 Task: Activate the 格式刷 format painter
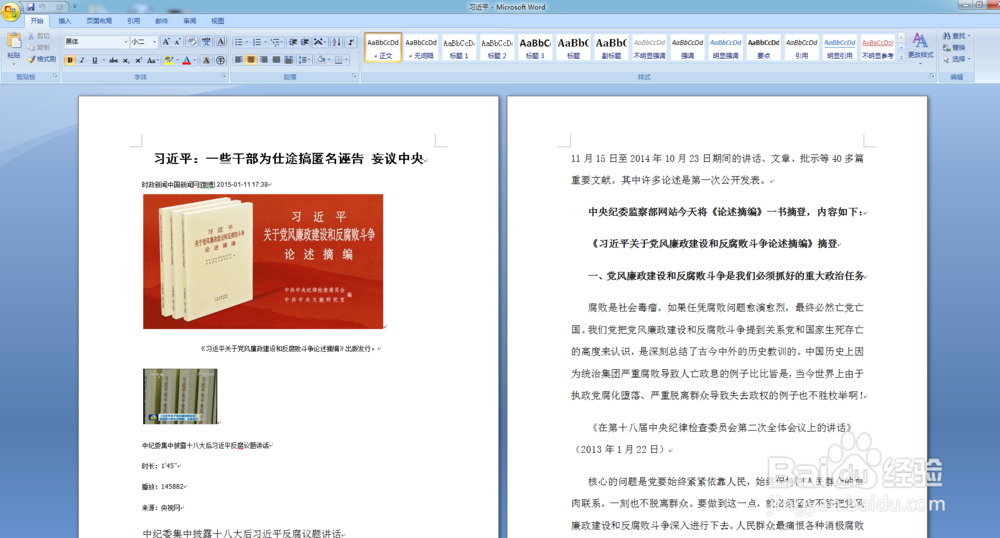(x=42, y=59)
